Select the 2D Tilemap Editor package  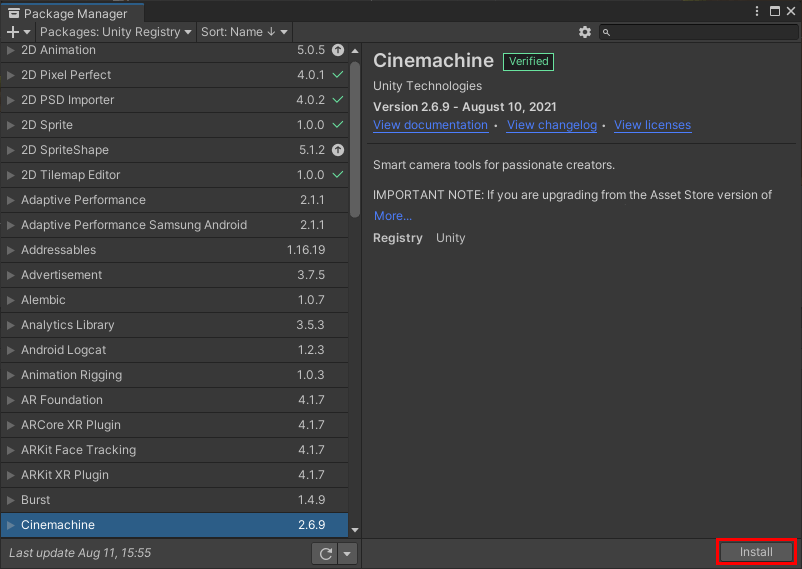pos(174,175)
